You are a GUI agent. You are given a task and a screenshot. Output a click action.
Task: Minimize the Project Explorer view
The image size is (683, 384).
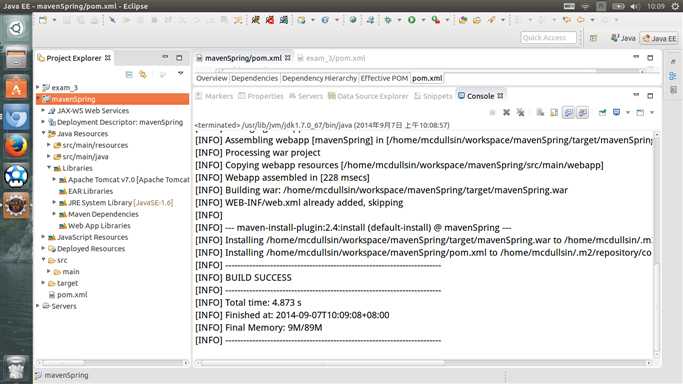point(165,57)
